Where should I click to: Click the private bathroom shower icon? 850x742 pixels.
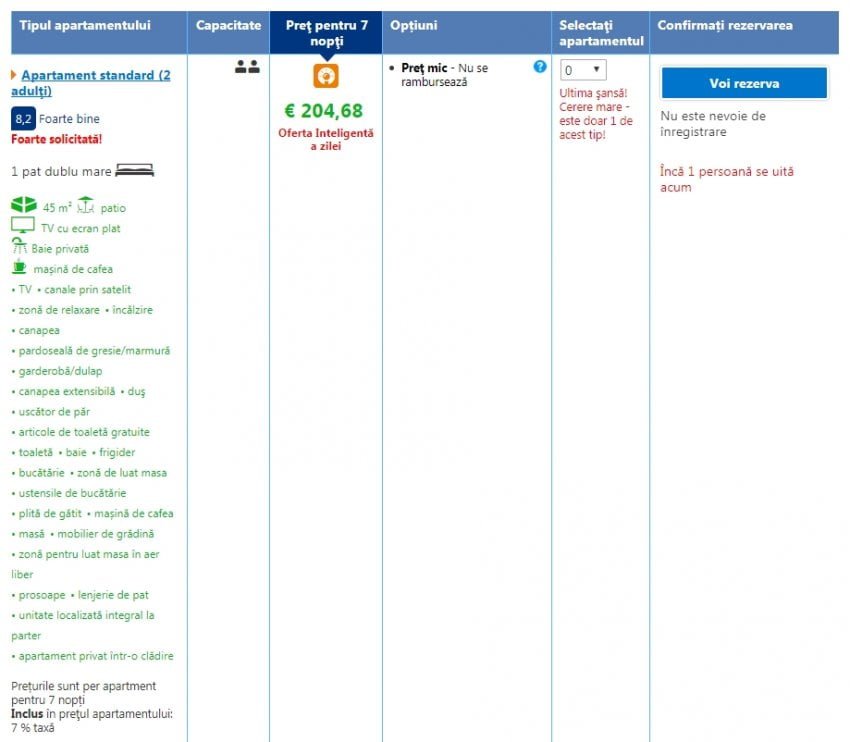19,247
